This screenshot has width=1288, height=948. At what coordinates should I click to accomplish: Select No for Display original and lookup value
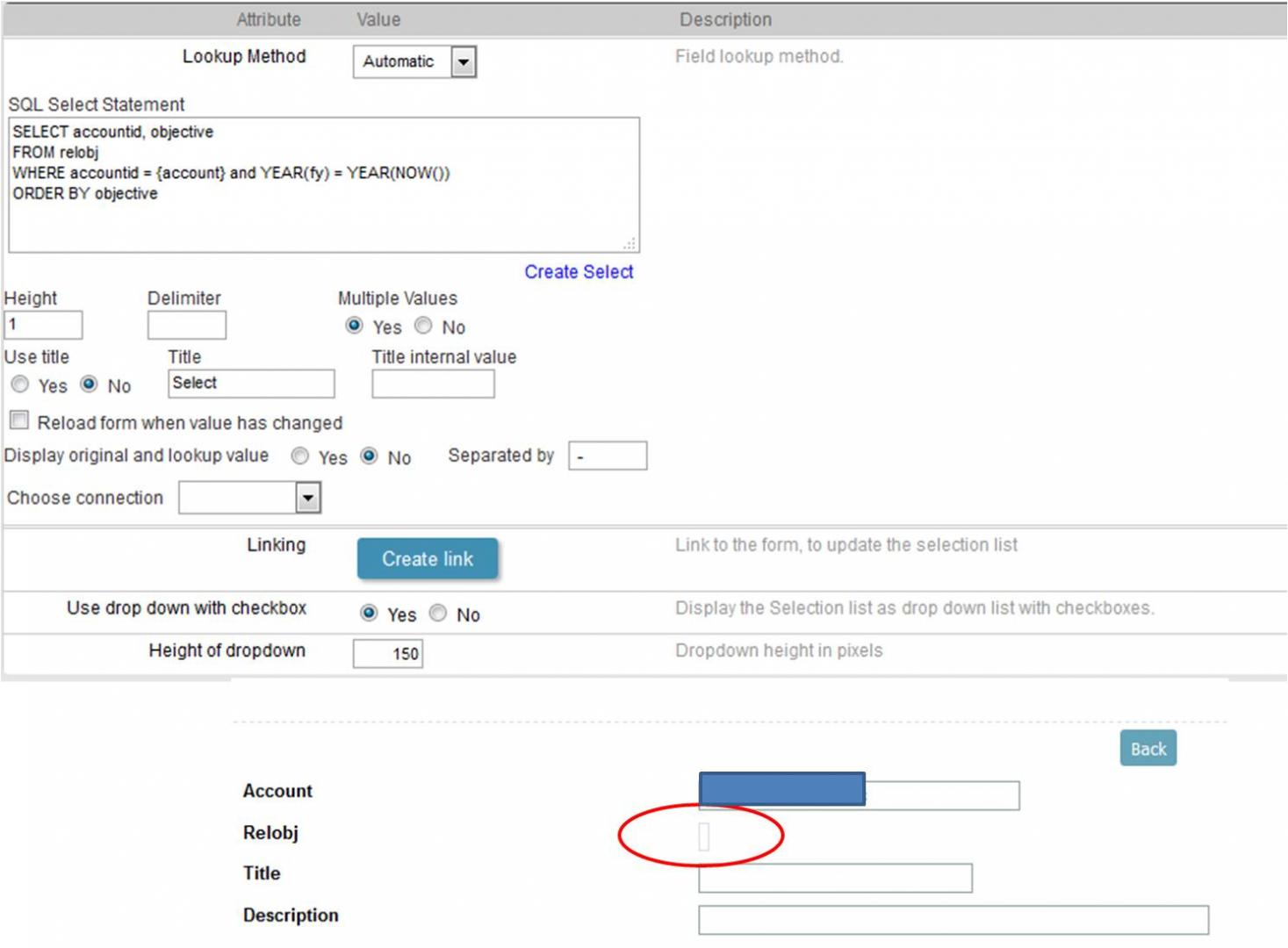[x=368, y=456]
